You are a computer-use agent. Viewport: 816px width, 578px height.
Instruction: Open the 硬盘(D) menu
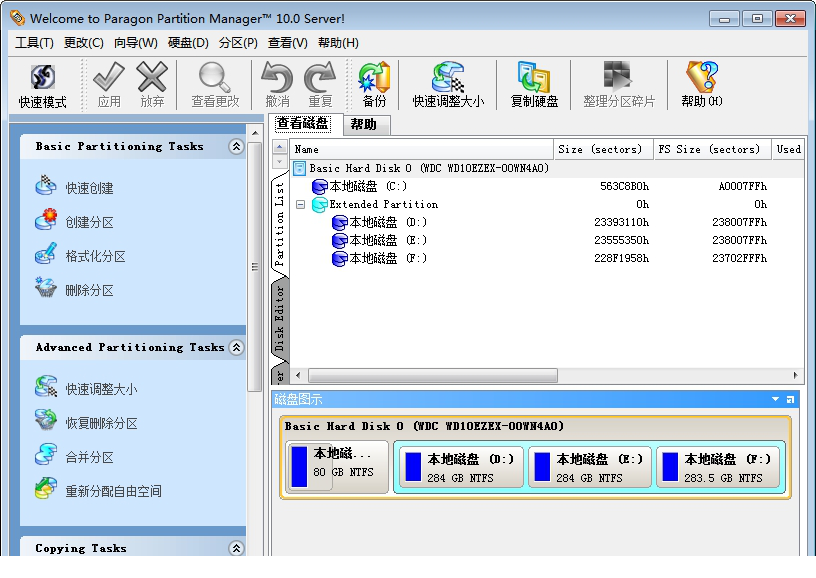(188, 43)
